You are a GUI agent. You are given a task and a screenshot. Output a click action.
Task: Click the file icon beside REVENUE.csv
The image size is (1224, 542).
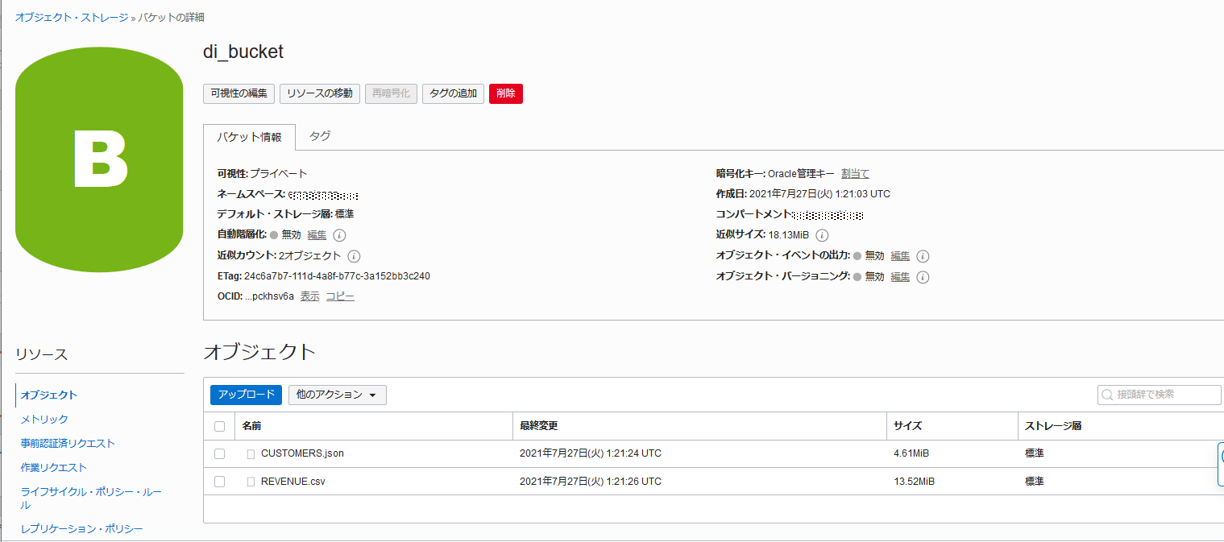tap(251, 482)
